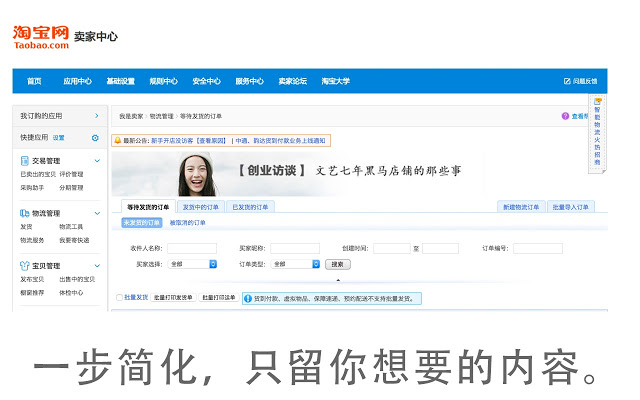Click the 宝贝管理 shirt icon
This screenshot has height=400, width=640.
(23, 266)
